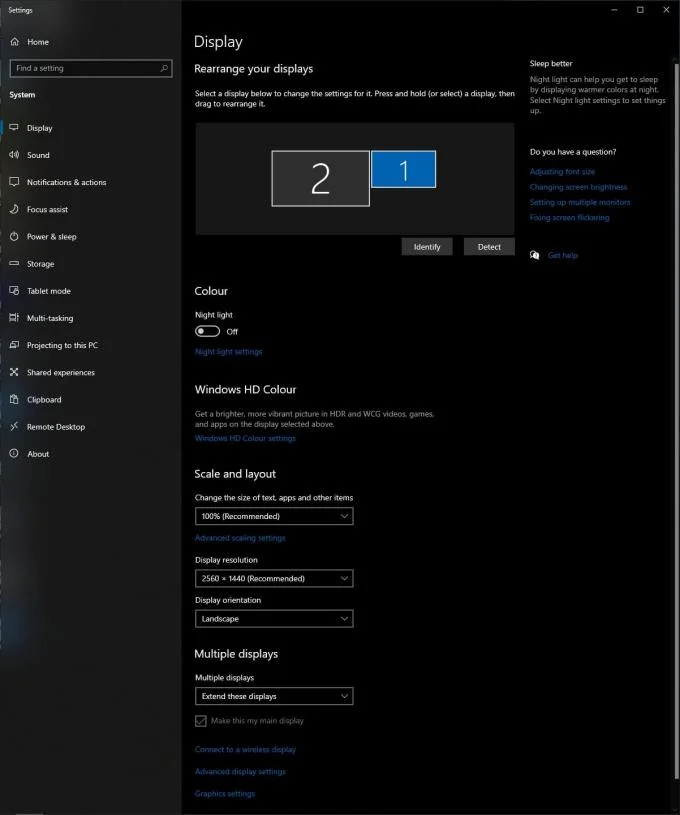Toggle the Night light switch
Image resolution: width=680 pixels, height=815 pixels.
click(207, 331)
